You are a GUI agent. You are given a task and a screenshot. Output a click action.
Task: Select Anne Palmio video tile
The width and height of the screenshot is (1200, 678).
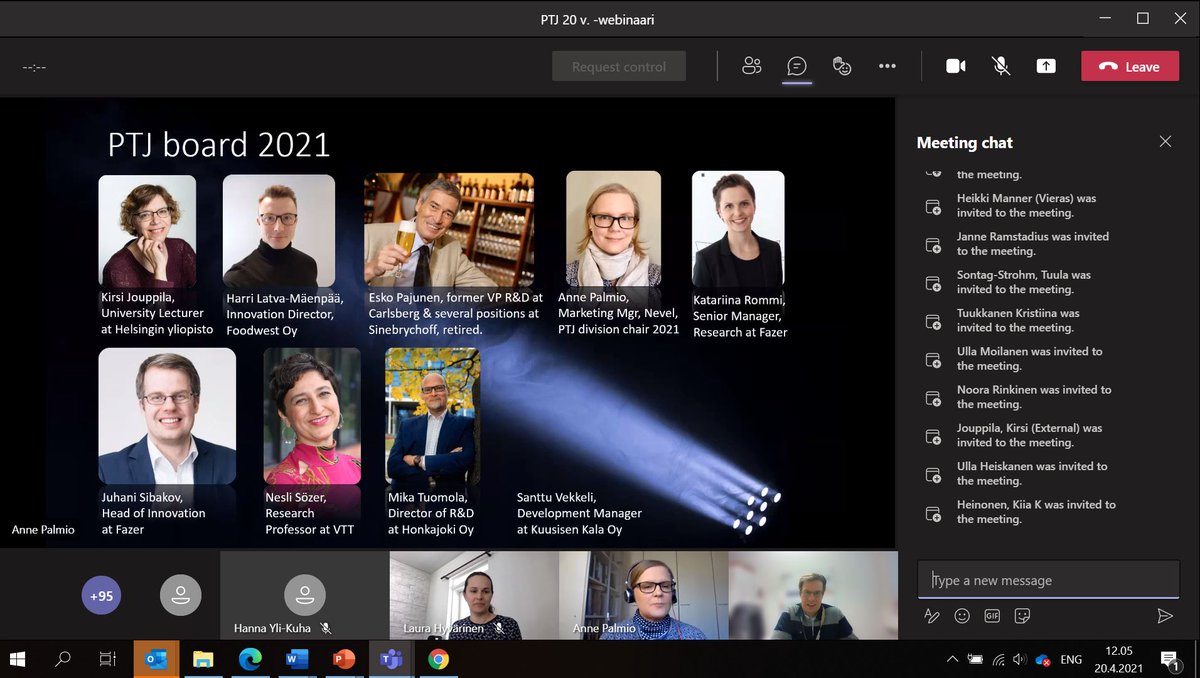pos(644,595)
